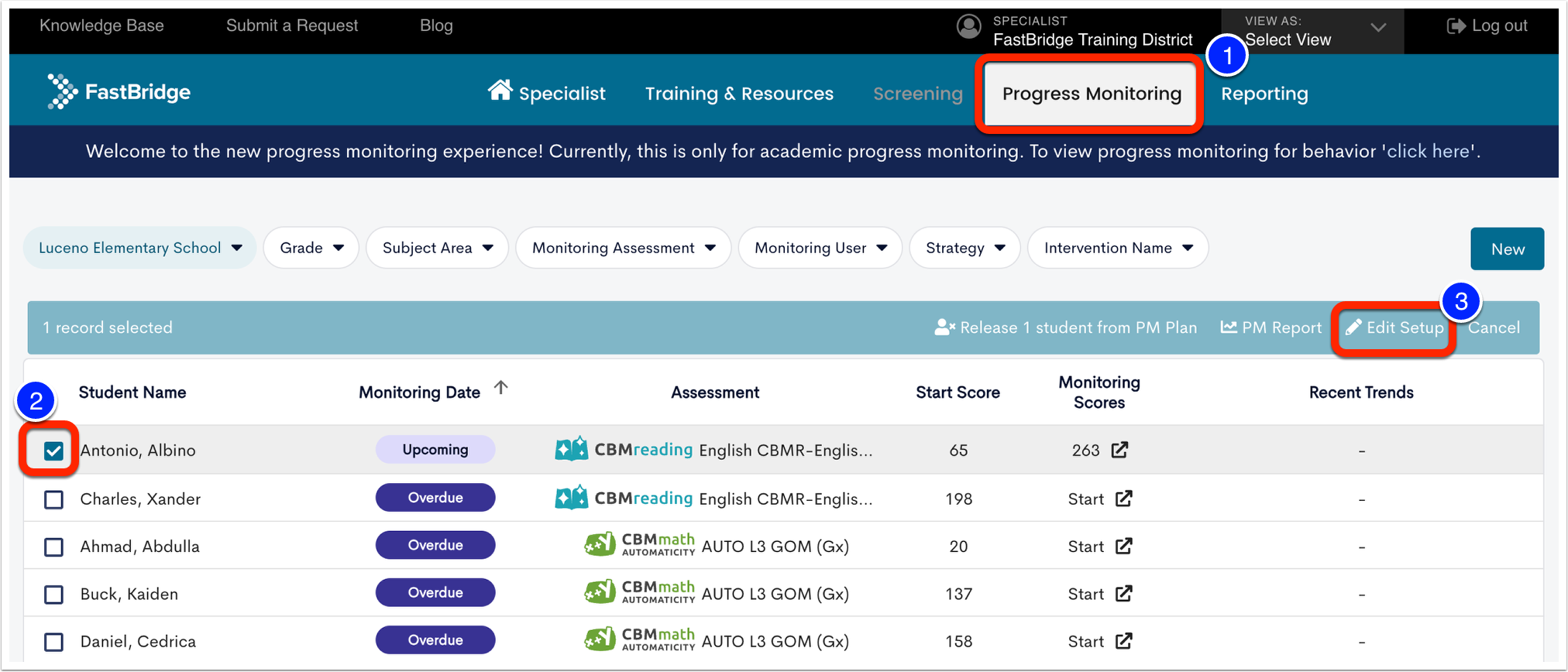Check the Charles, Xander checkbox
The height and width of the screenshot is (672, 1568).
(x=53, y=499)
